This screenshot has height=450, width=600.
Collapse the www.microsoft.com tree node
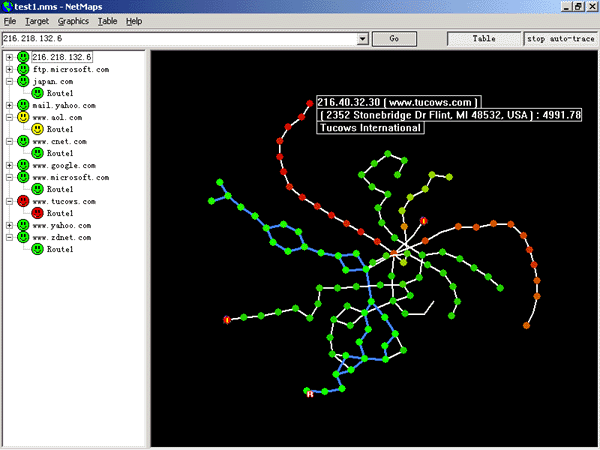(x=9, y=177)
